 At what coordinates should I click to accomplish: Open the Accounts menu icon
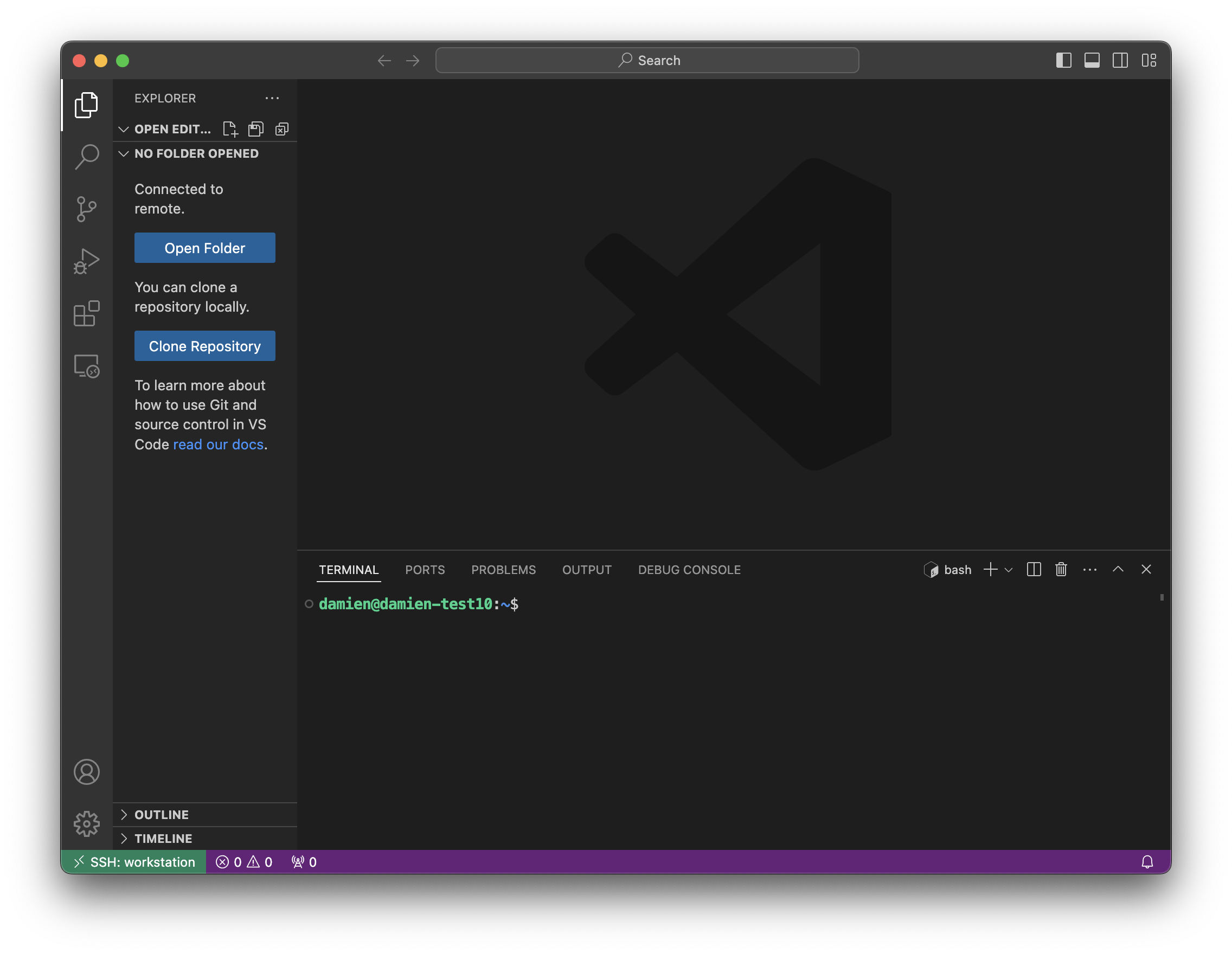[x=86, y=772]
